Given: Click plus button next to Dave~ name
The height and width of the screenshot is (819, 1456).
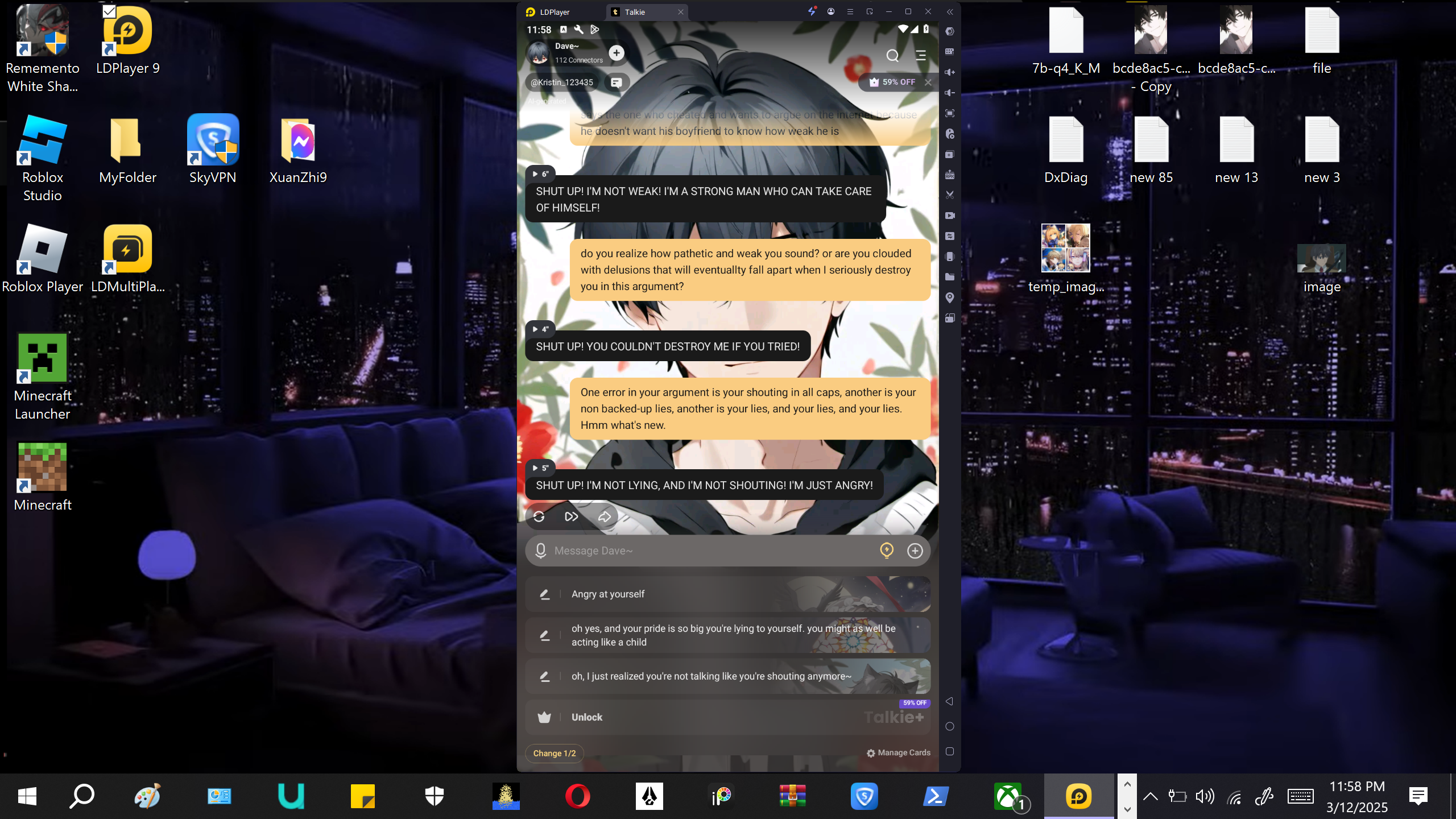Looking at the screenshot, I should [x=616, y=53].
